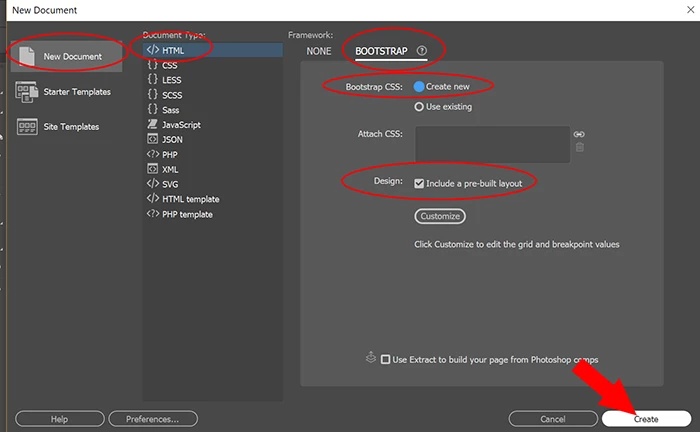This screenshot has width=700, height=432.
Task: Choose HTML document type
Action: tap(212, 50)
